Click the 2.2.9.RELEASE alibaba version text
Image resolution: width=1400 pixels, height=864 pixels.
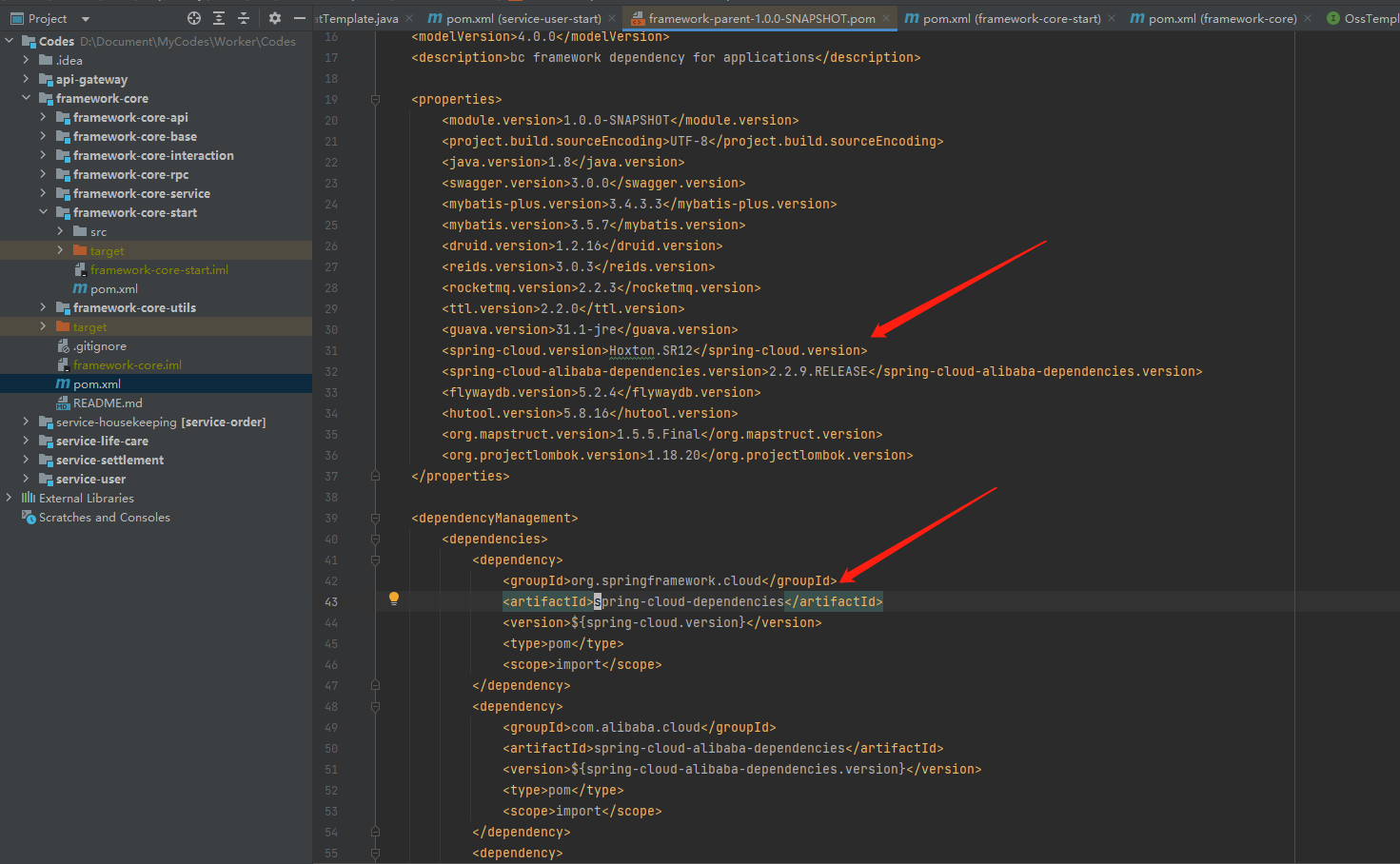coord(818,371)
